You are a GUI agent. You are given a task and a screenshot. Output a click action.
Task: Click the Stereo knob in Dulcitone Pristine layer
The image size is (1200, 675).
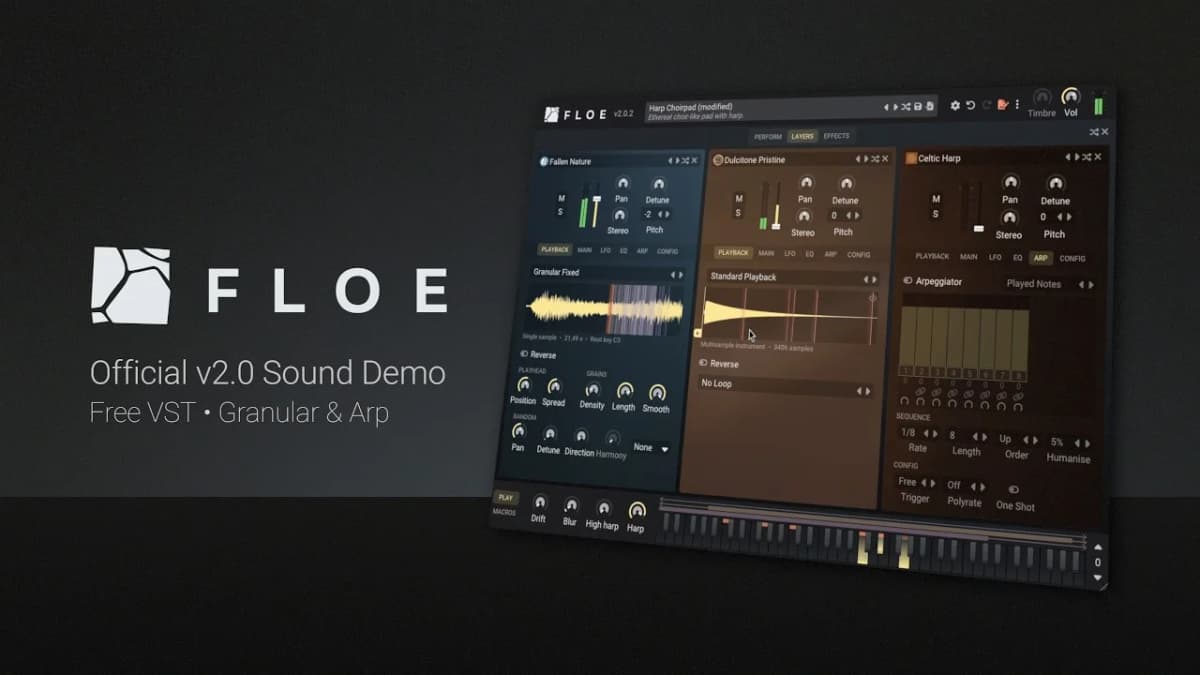pos(804,217)
